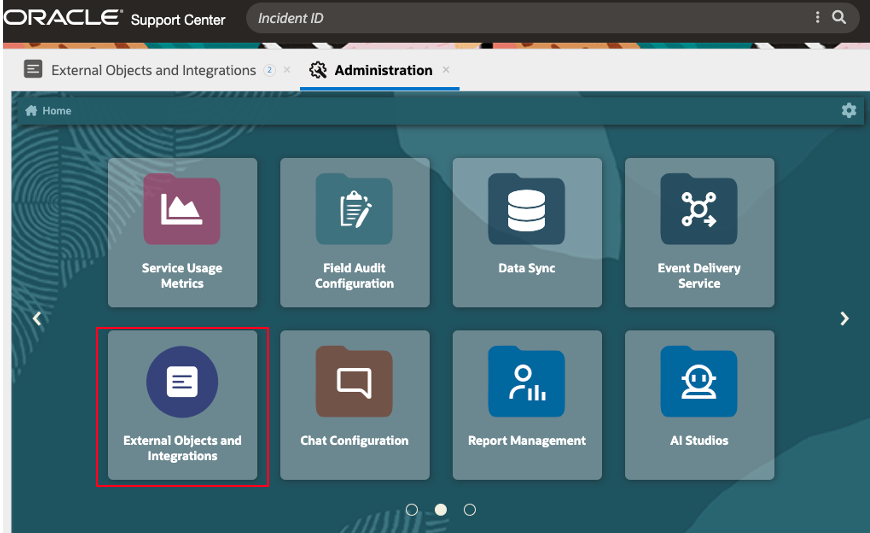Close the Administration tab
Image resolution: width=870 pixels, height=533 pixels.
(446, 70)
